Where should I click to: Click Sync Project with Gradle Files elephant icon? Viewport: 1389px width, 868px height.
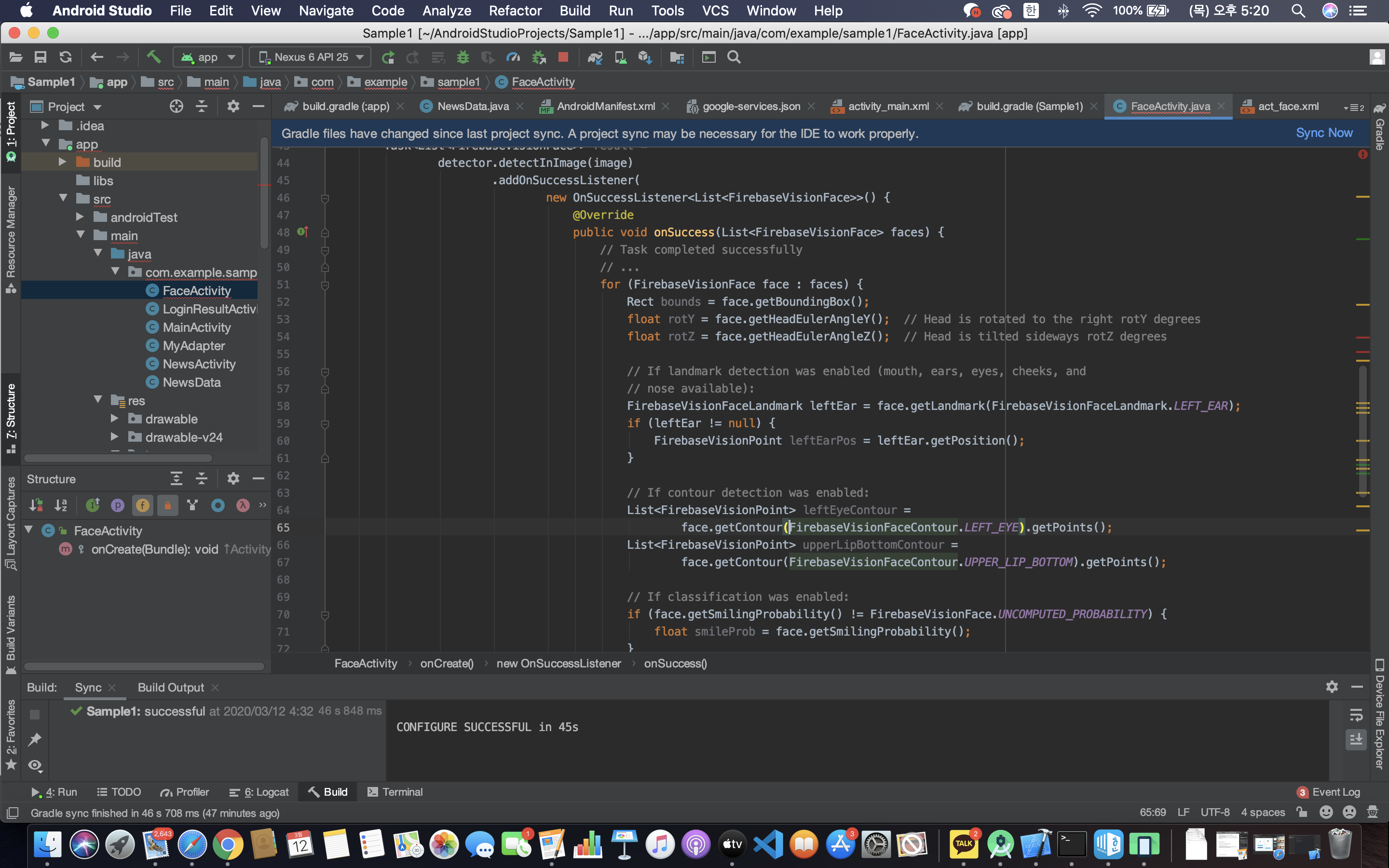click(x=595, y=57)
